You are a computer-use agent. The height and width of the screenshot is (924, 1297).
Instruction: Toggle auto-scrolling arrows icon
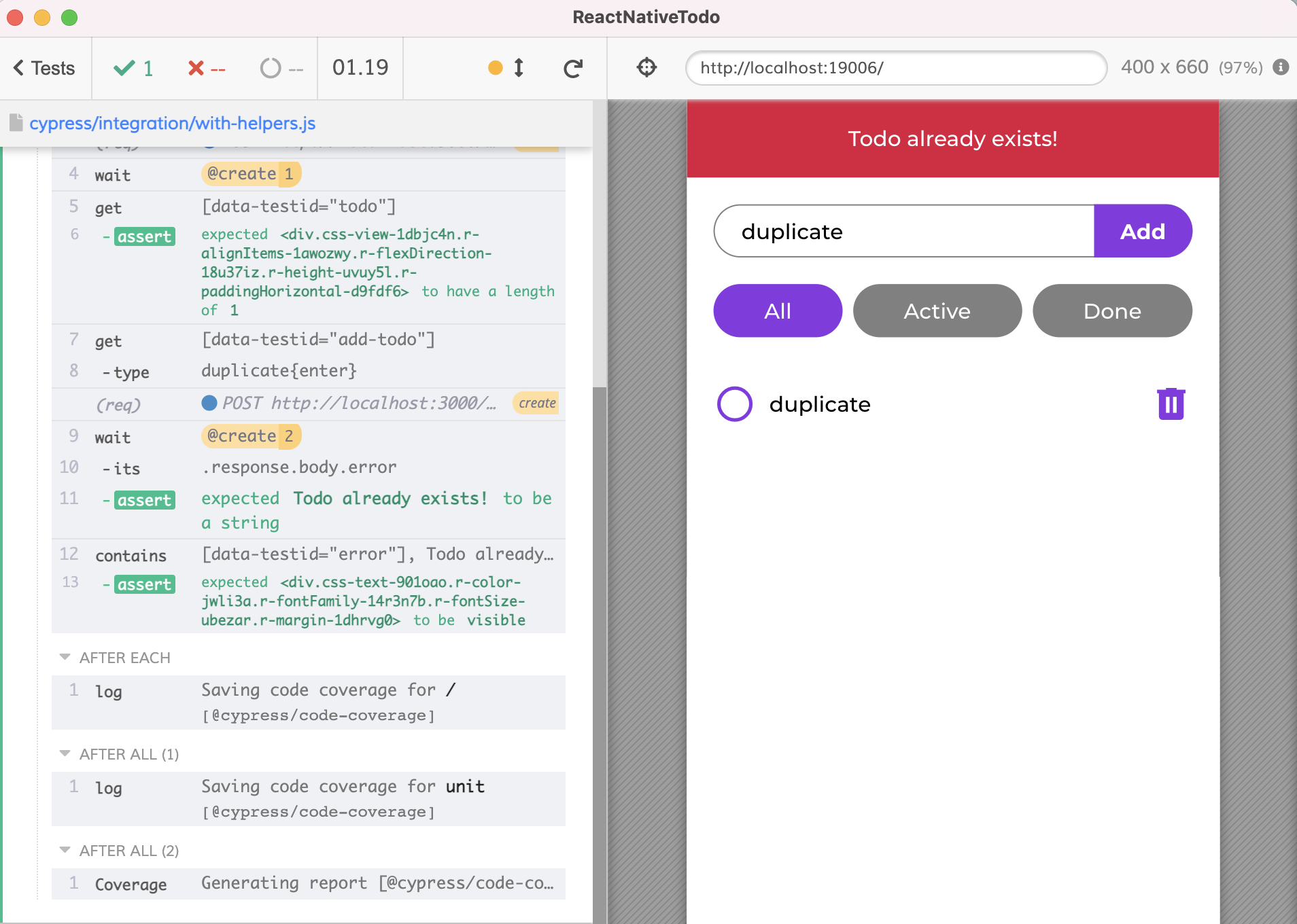tap(519, 67)
